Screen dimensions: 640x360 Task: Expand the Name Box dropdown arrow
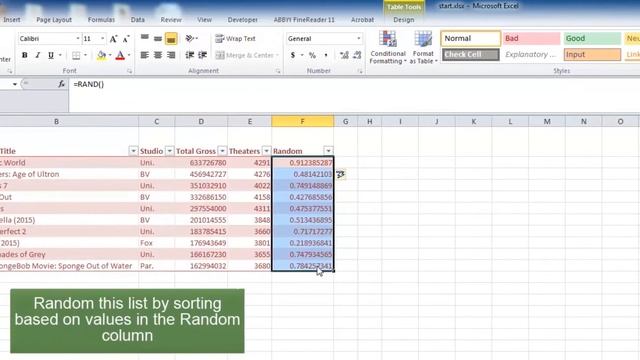pyautogui.click(x=15, y=84)
